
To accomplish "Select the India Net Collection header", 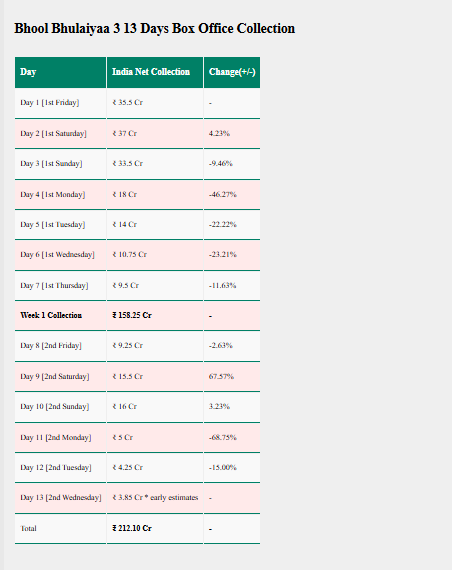I will tap(155, 72).
